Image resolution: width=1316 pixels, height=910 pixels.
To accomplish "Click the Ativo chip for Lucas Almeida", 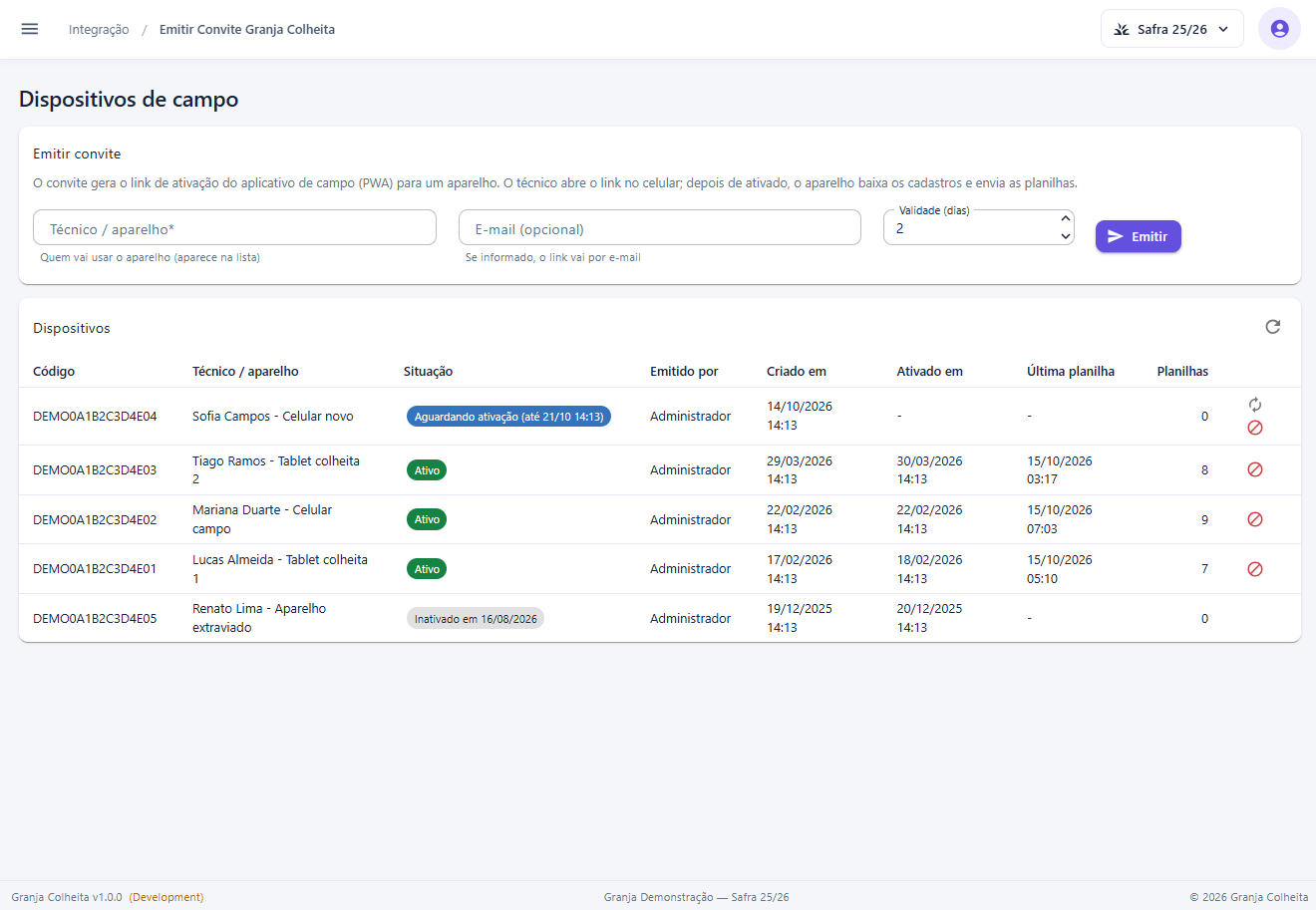I will click(x=427, y=569).
